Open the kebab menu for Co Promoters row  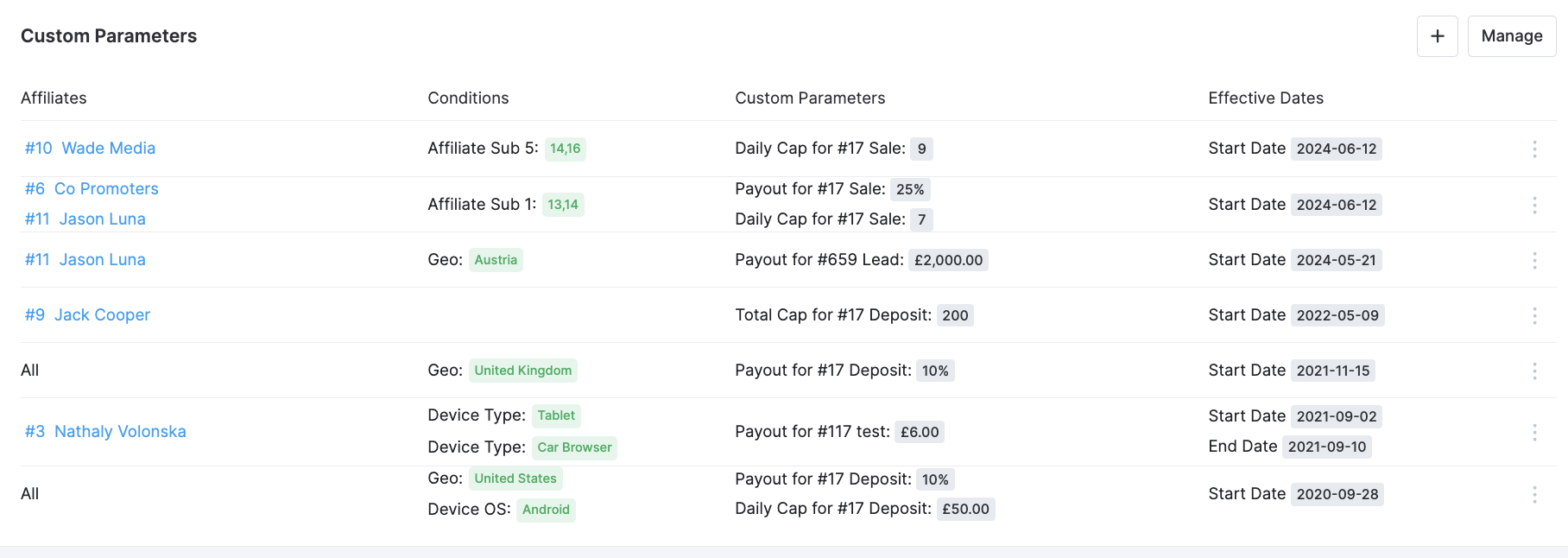tap(1534, 205)
